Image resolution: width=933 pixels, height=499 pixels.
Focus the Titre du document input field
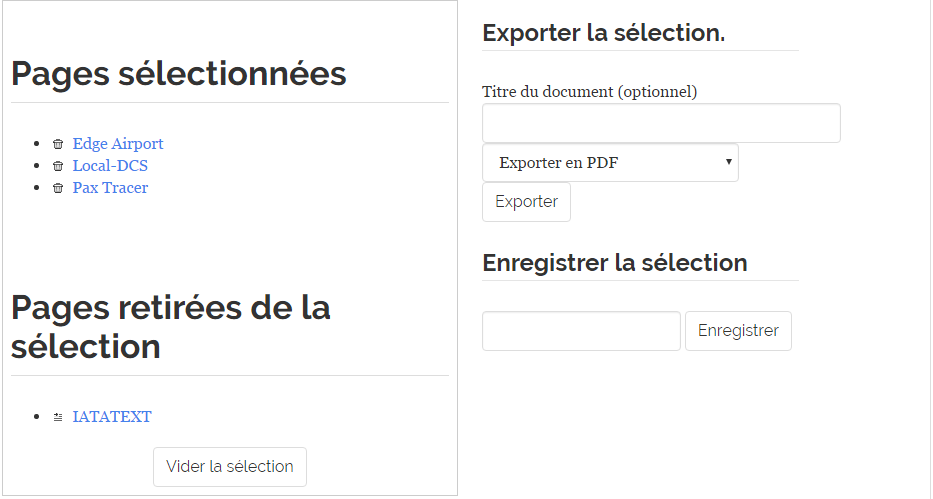point(661,123)
